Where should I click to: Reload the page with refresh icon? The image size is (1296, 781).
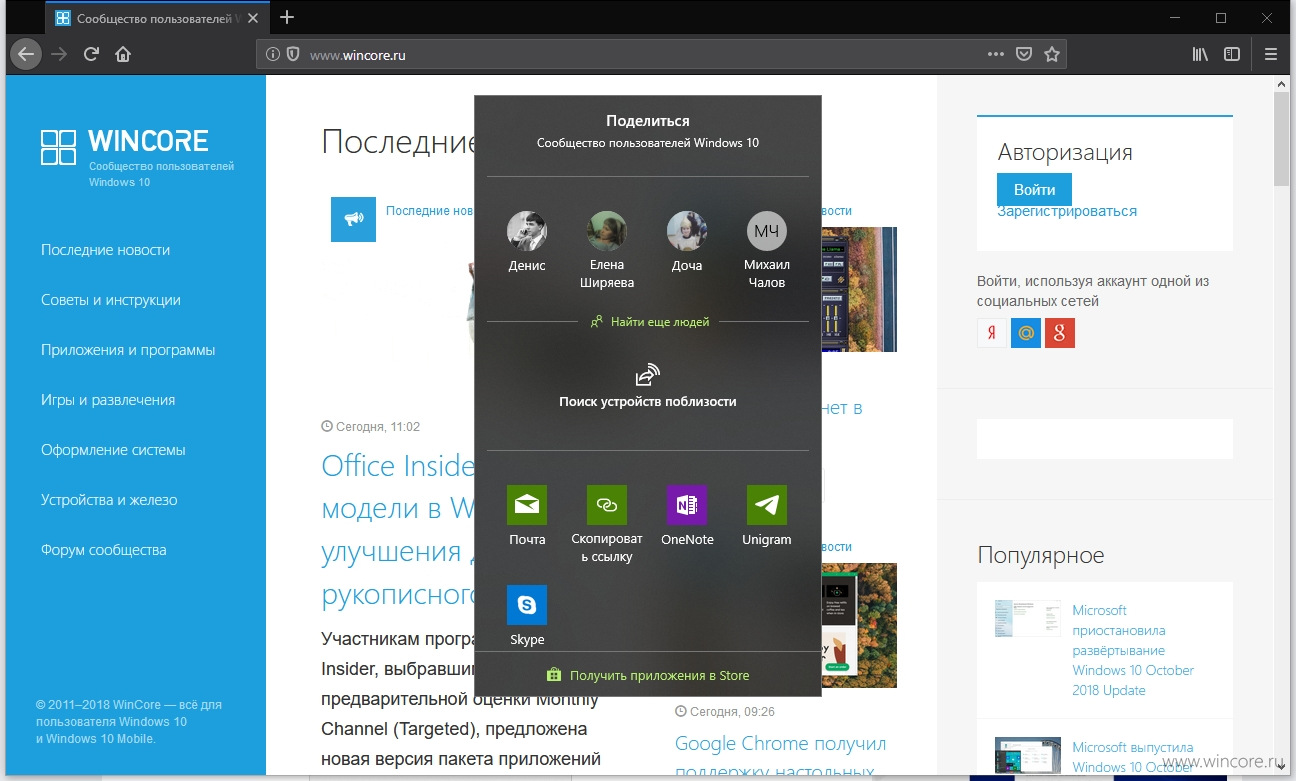click(x=91, y=54)
